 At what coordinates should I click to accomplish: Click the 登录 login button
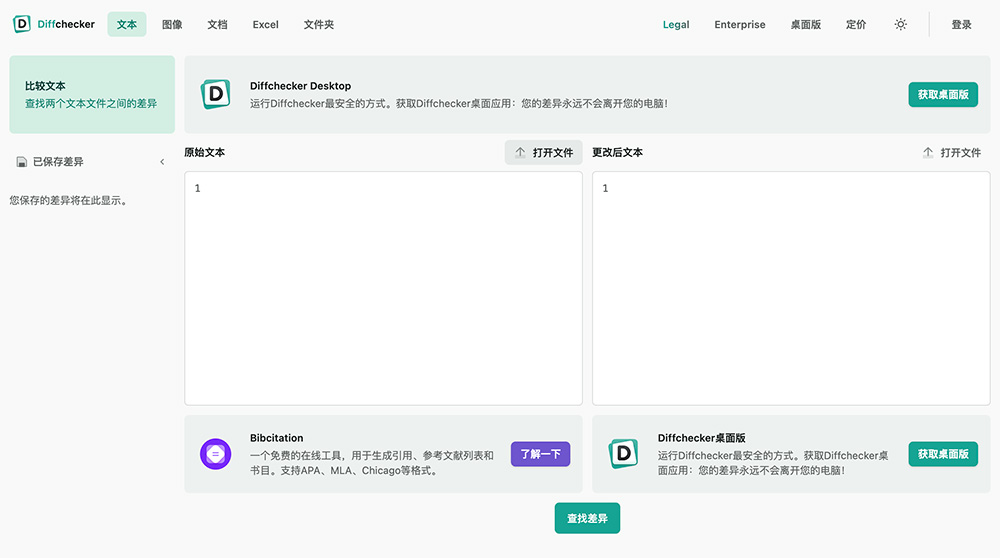point(961,24)
